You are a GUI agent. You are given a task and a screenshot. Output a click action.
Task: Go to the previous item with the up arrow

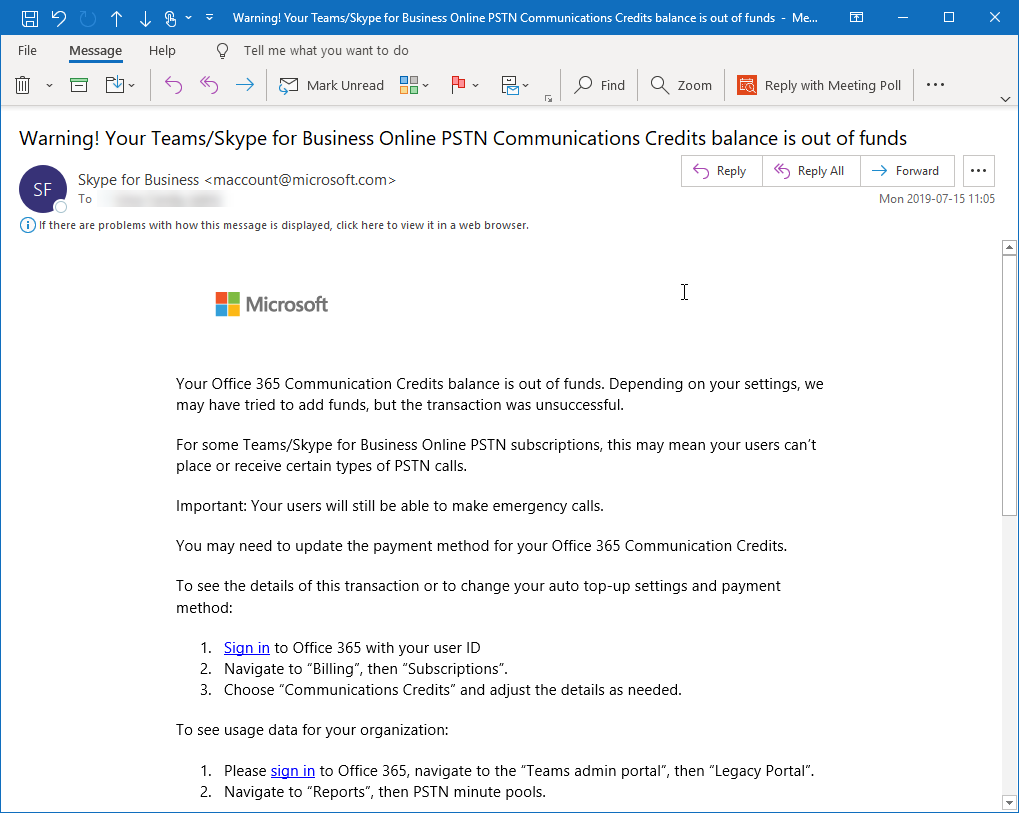(116, 18)
